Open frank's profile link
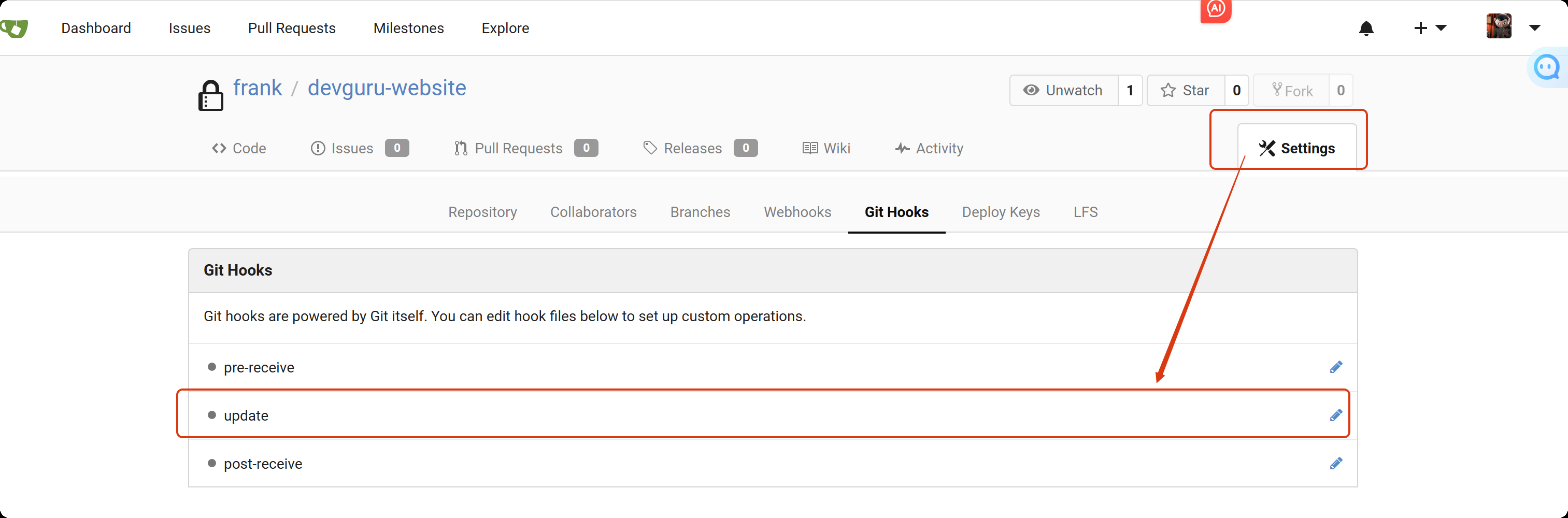 258,88
